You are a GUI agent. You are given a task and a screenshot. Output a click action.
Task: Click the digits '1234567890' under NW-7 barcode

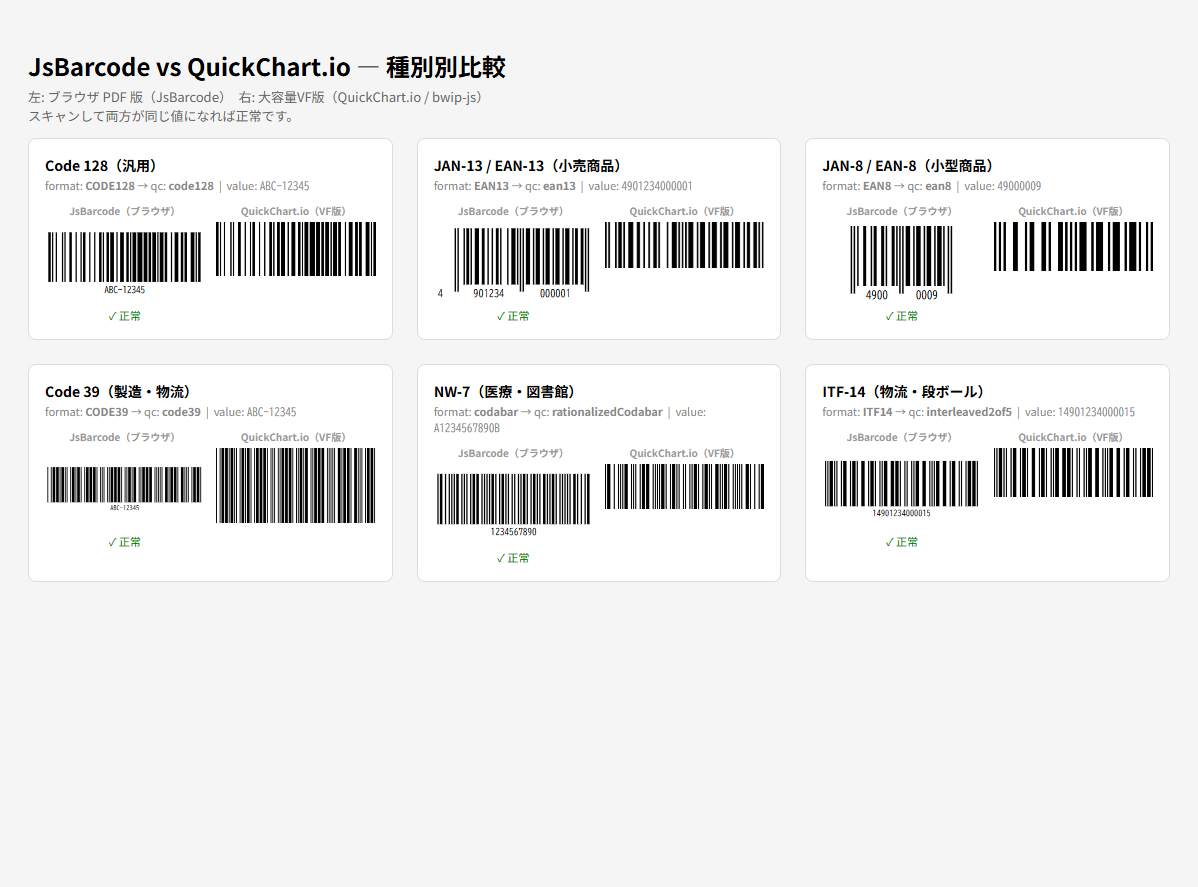coord(513,532)
